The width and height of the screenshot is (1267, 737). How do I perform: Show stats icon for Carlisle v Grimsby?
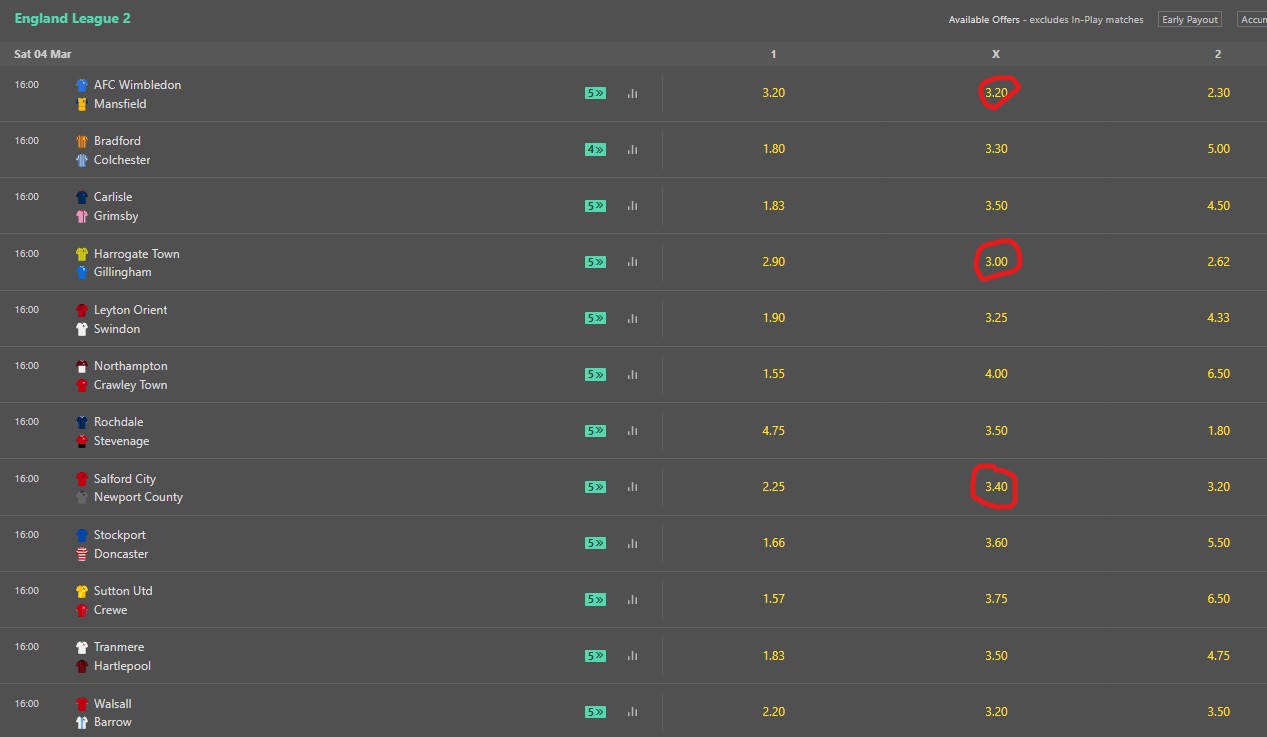point(632,206)
